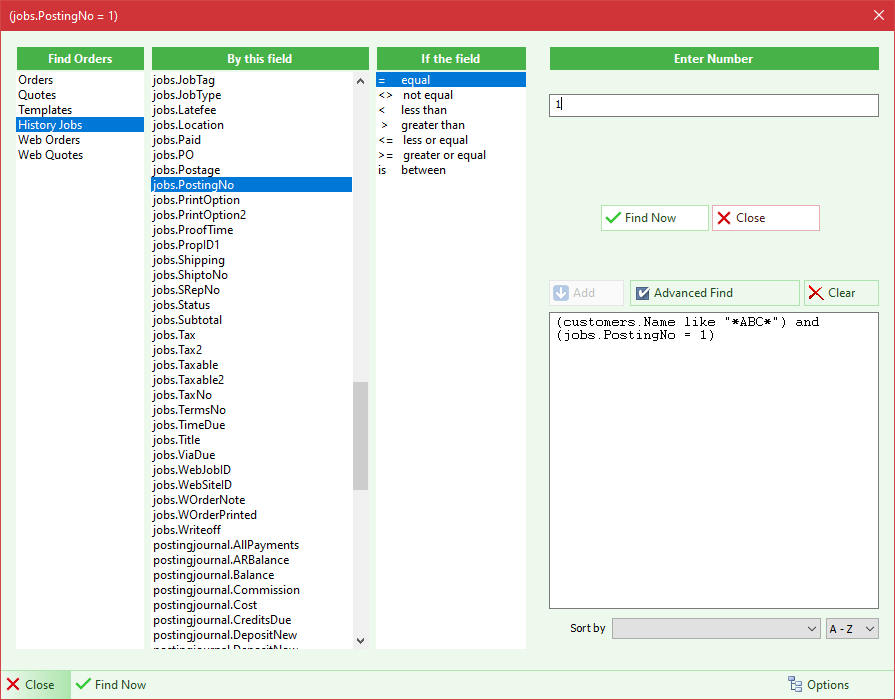Select jobs.PostingNo field
Screen dimensions: 895x700
tap(252, 184)
